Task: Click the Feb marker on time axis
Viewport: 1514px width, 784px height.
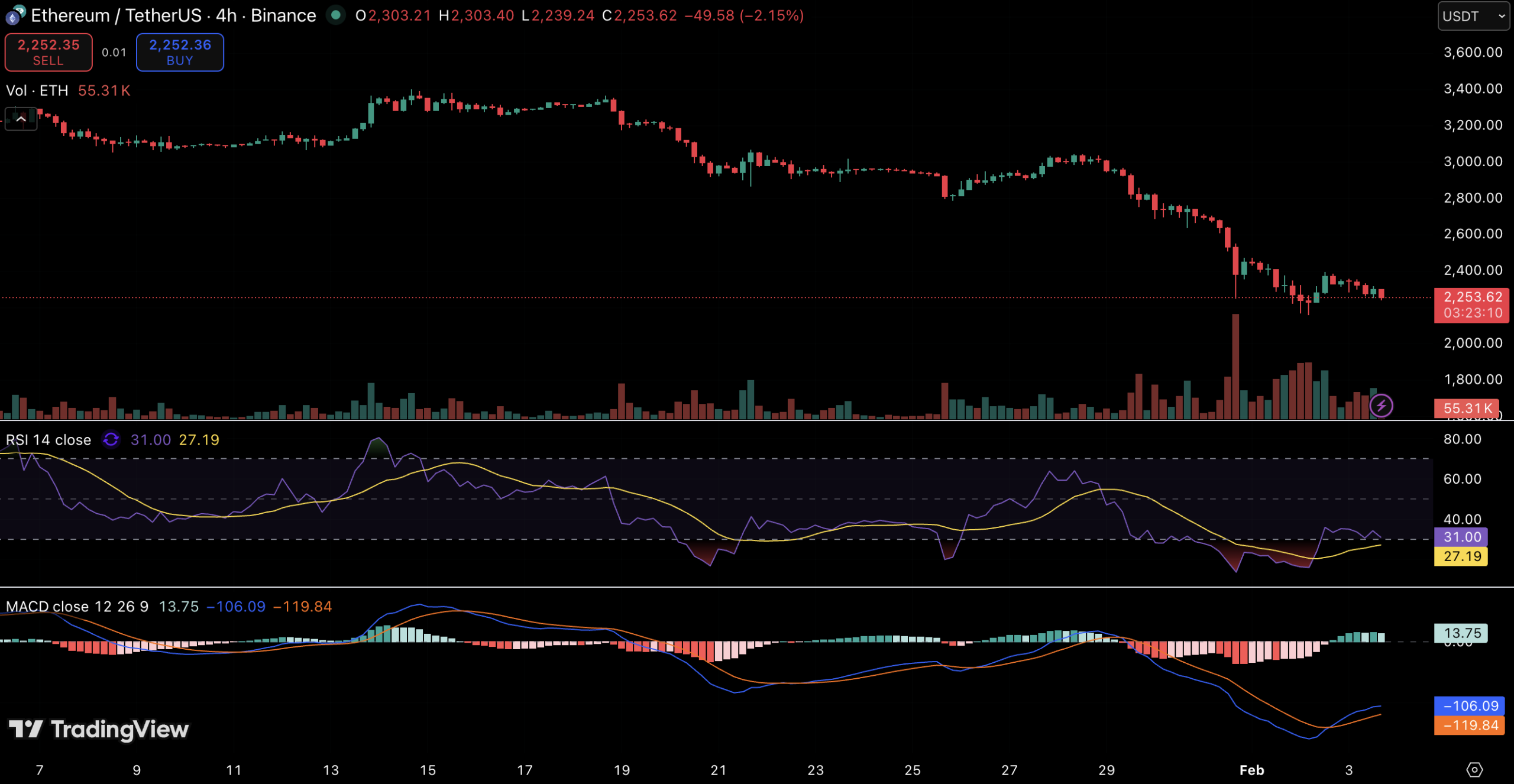Action: pos(1251,770)
